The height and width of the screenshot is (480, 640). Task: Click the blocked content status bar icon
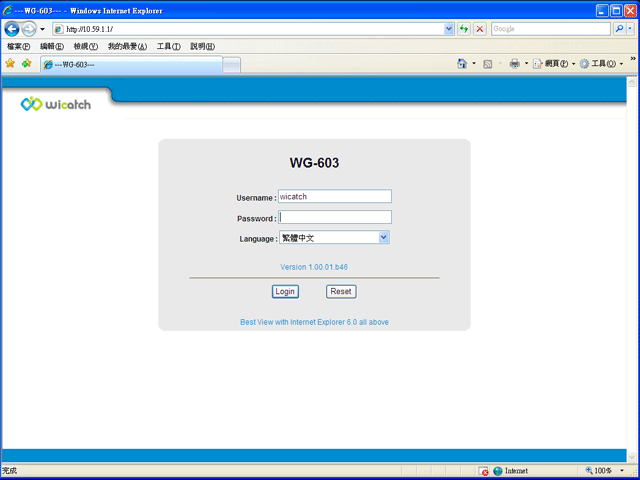pyautogui.click(x=483, y=471)
